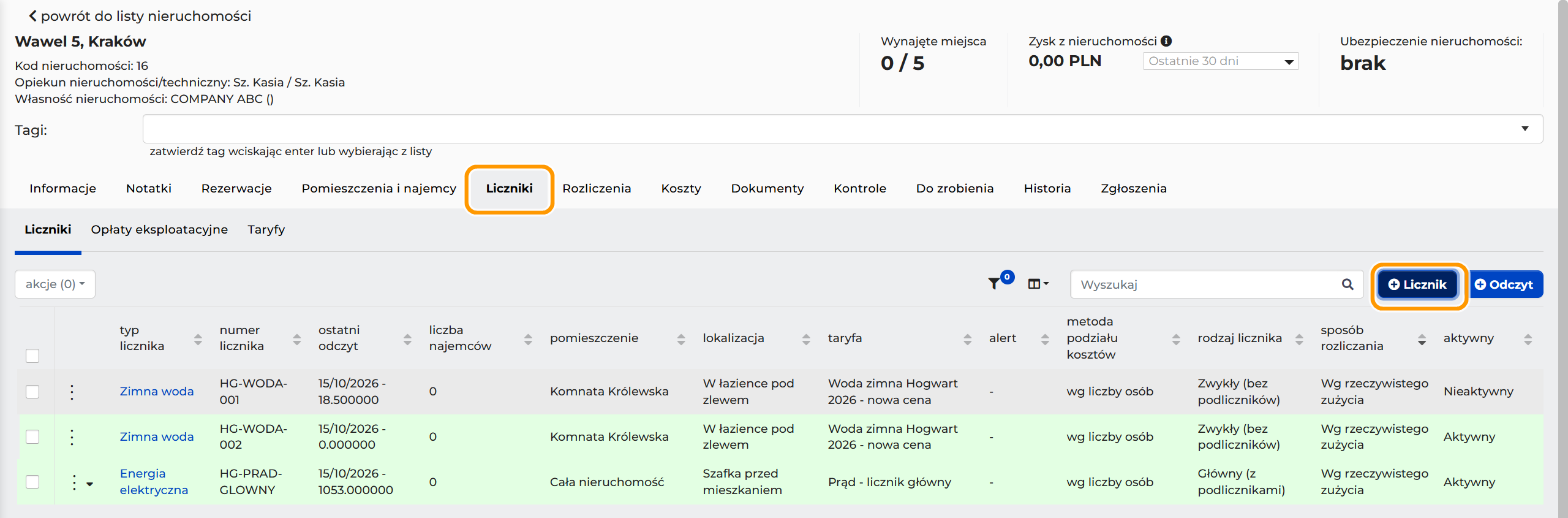The width and height of the screenshot is (1568, 518).
Task: Select the Taryfy sub-tab
Action: point(267,229)
